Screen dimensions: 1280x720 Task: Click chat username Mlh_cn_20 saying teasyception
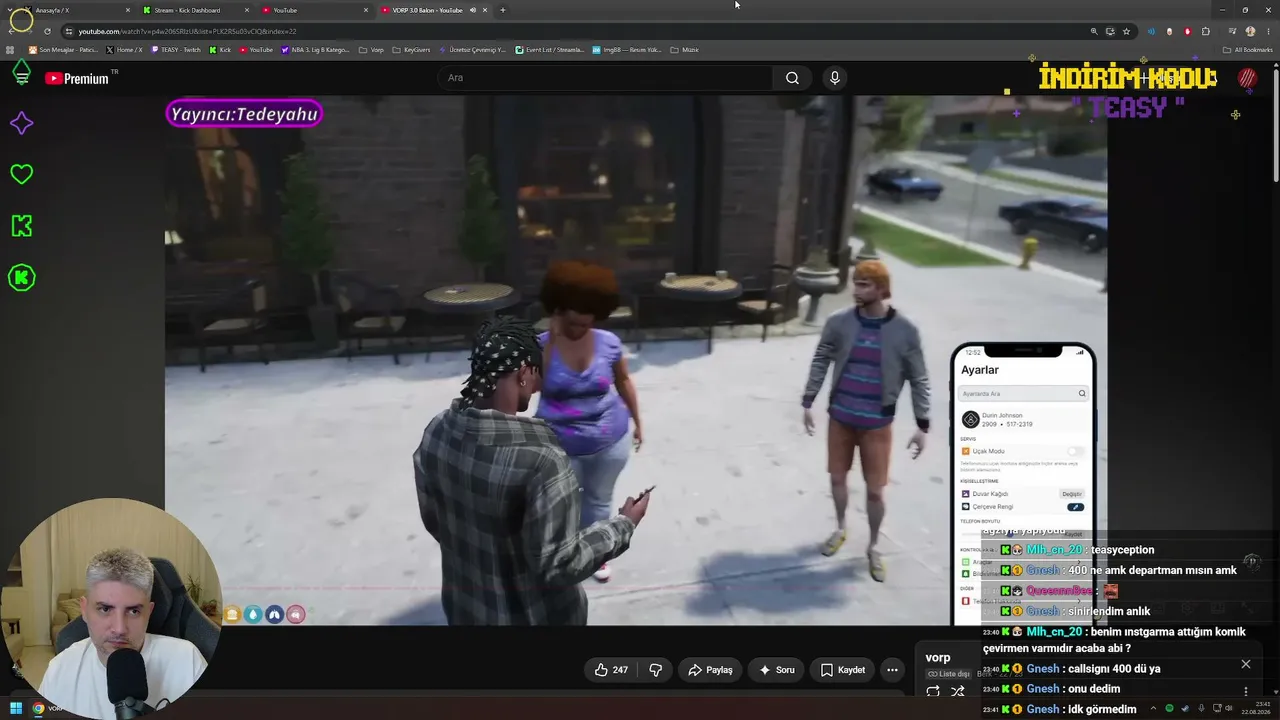point(1055,550)
